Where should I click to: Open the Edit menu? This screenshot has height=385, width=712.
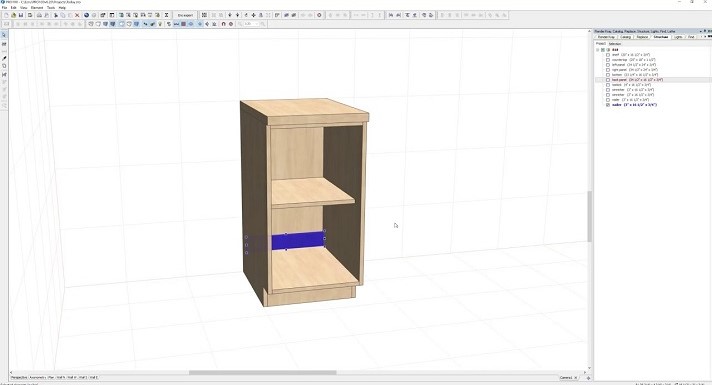coord(14,8)
